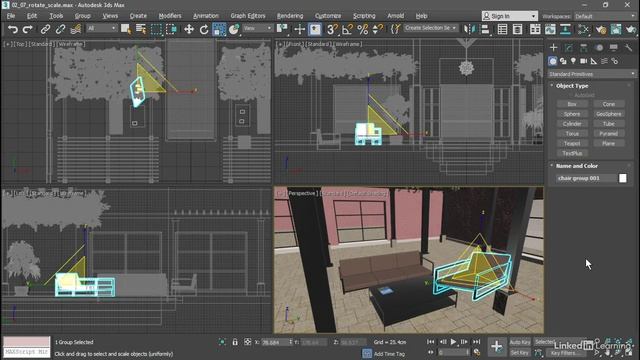Toggle the Selection Lock icon
The height and width of the screenshot is (360, 640).
235,342
